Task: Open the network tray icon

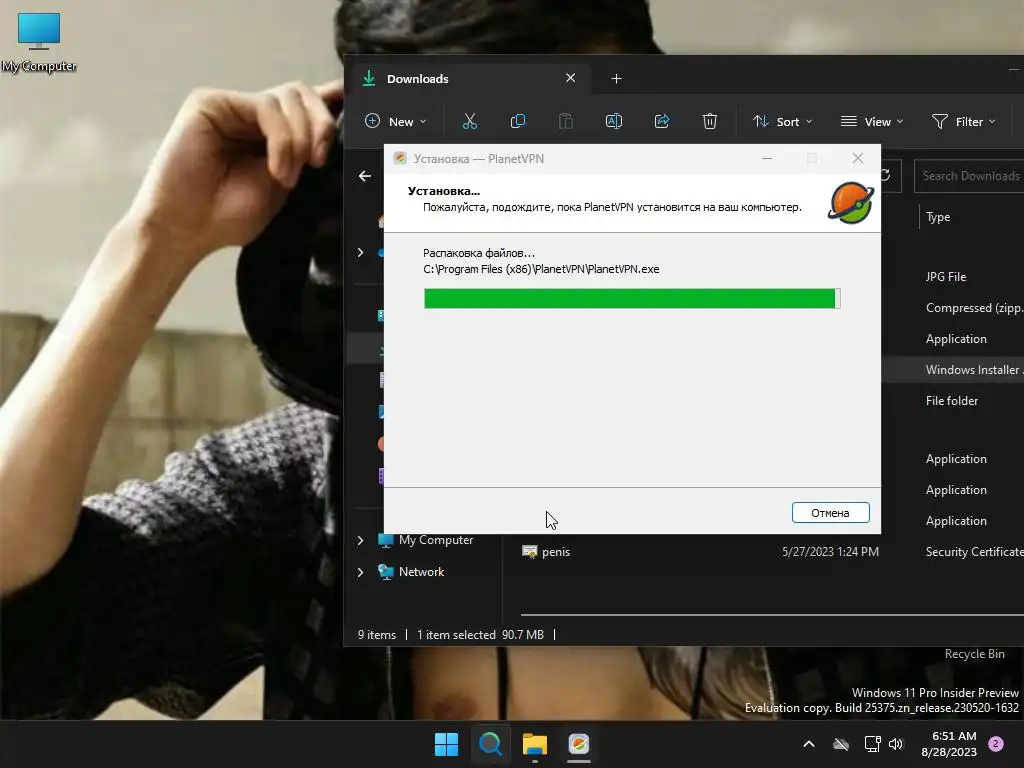Action: click(x=872, y=744)
